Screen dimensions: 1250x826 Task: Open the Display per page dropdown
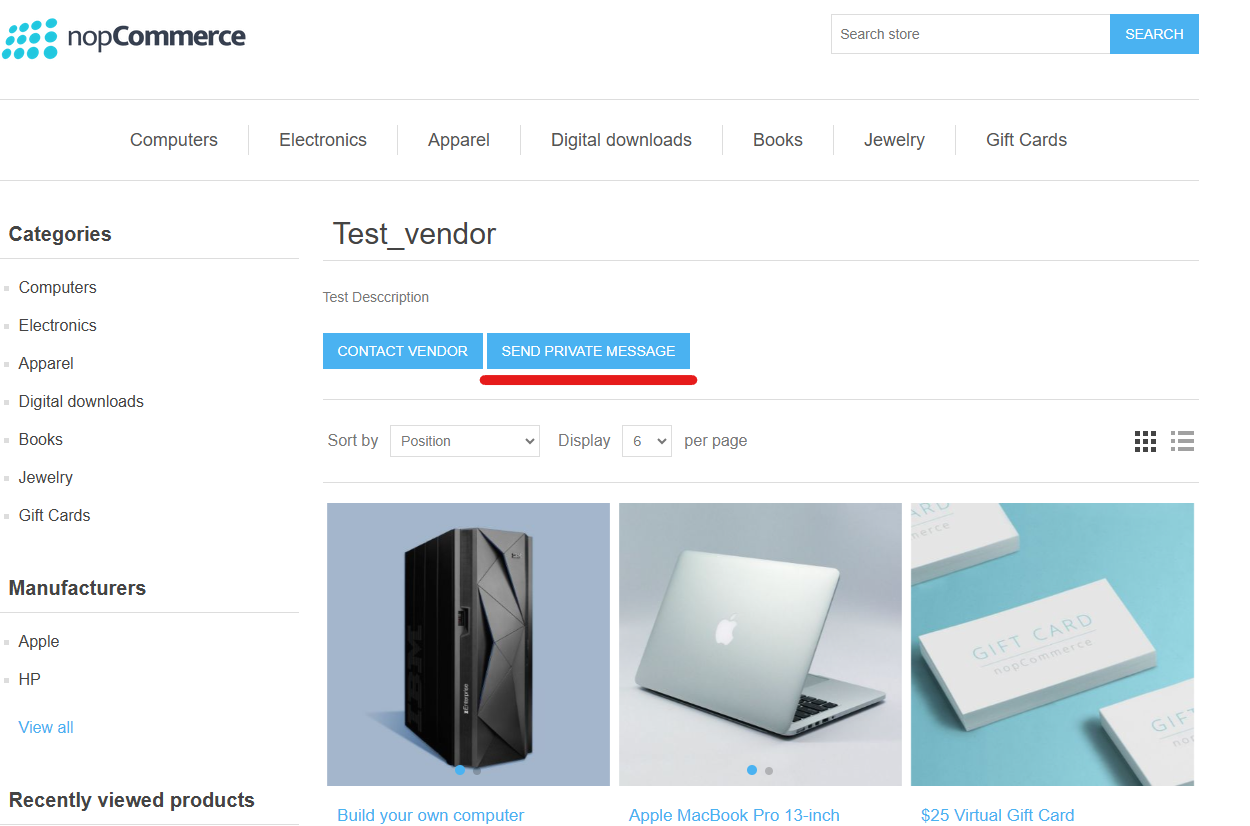pos(646,441)
